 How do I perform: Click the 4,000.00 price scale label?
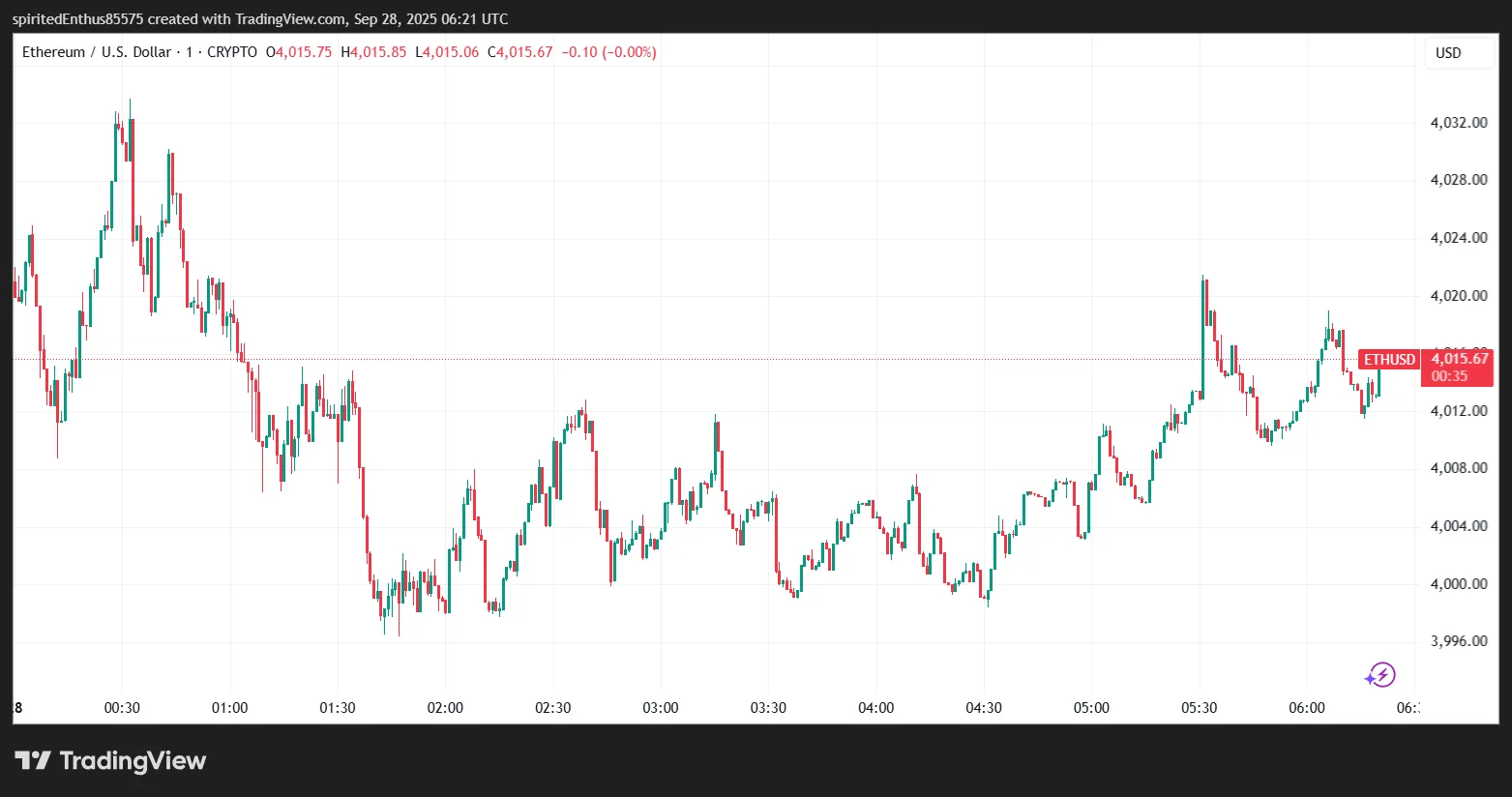coord(1459,584)
